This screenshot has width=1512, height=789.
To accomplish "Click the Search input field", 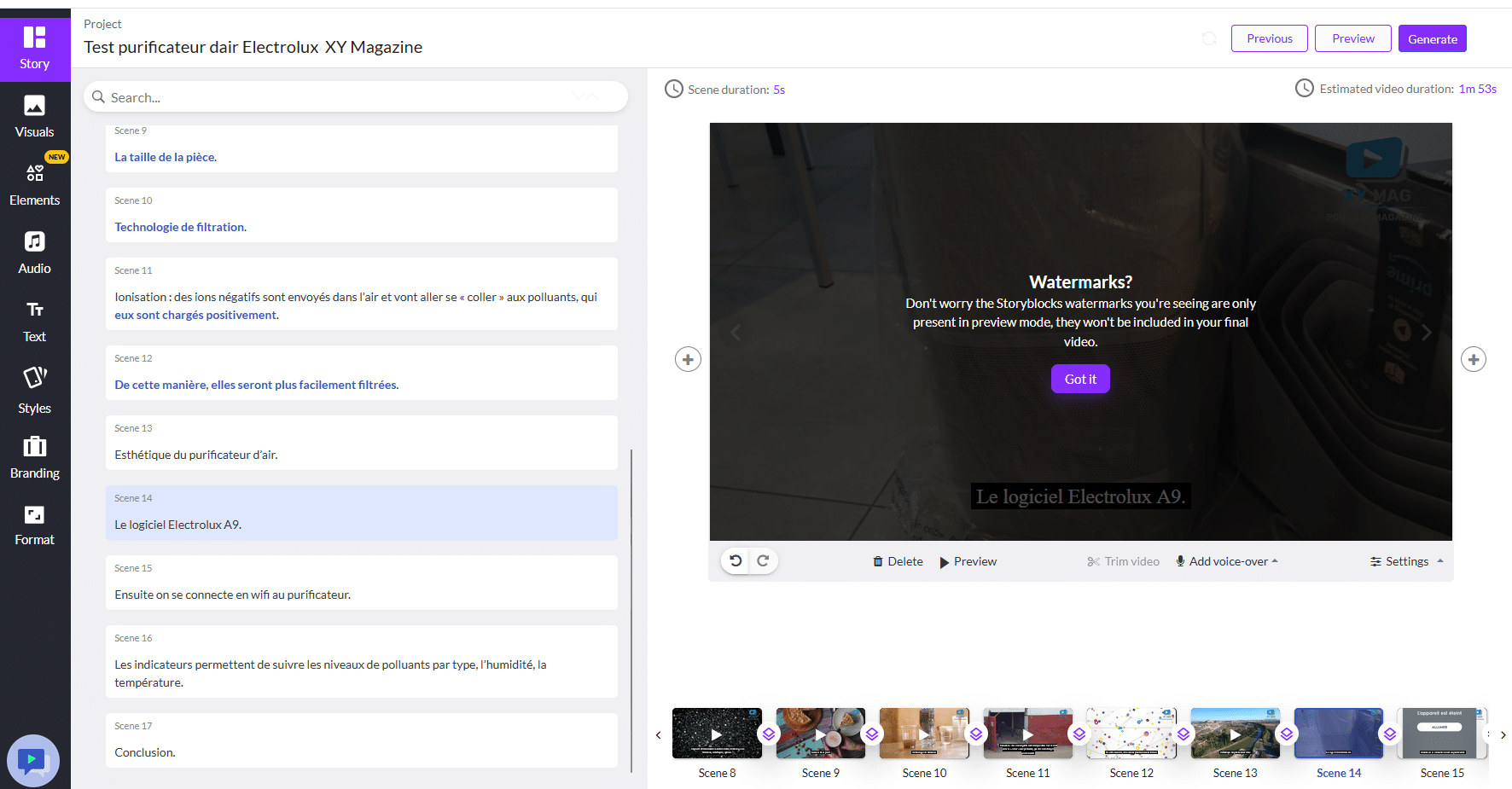I will coord(356,97).
